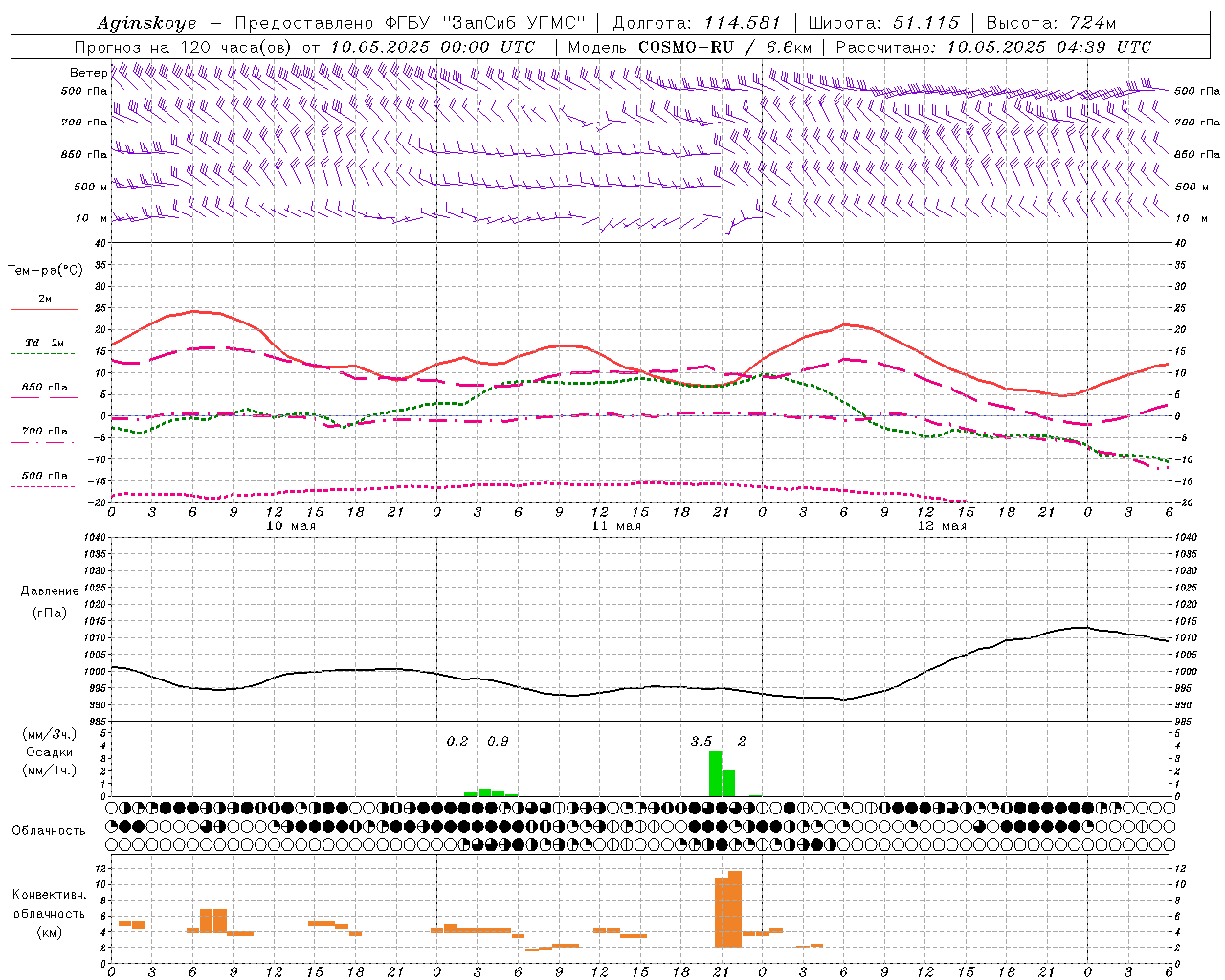Click the (мм/3ч.) precipitation unit label
1225x980 pixels.
coord(50,734)
